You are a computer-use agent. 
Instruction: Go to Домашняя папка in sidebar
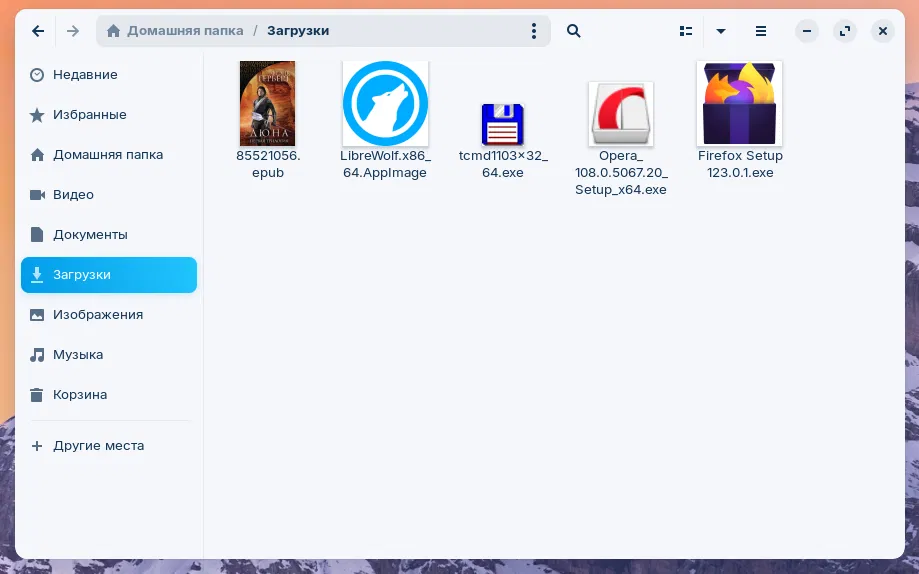pos(109,155)
